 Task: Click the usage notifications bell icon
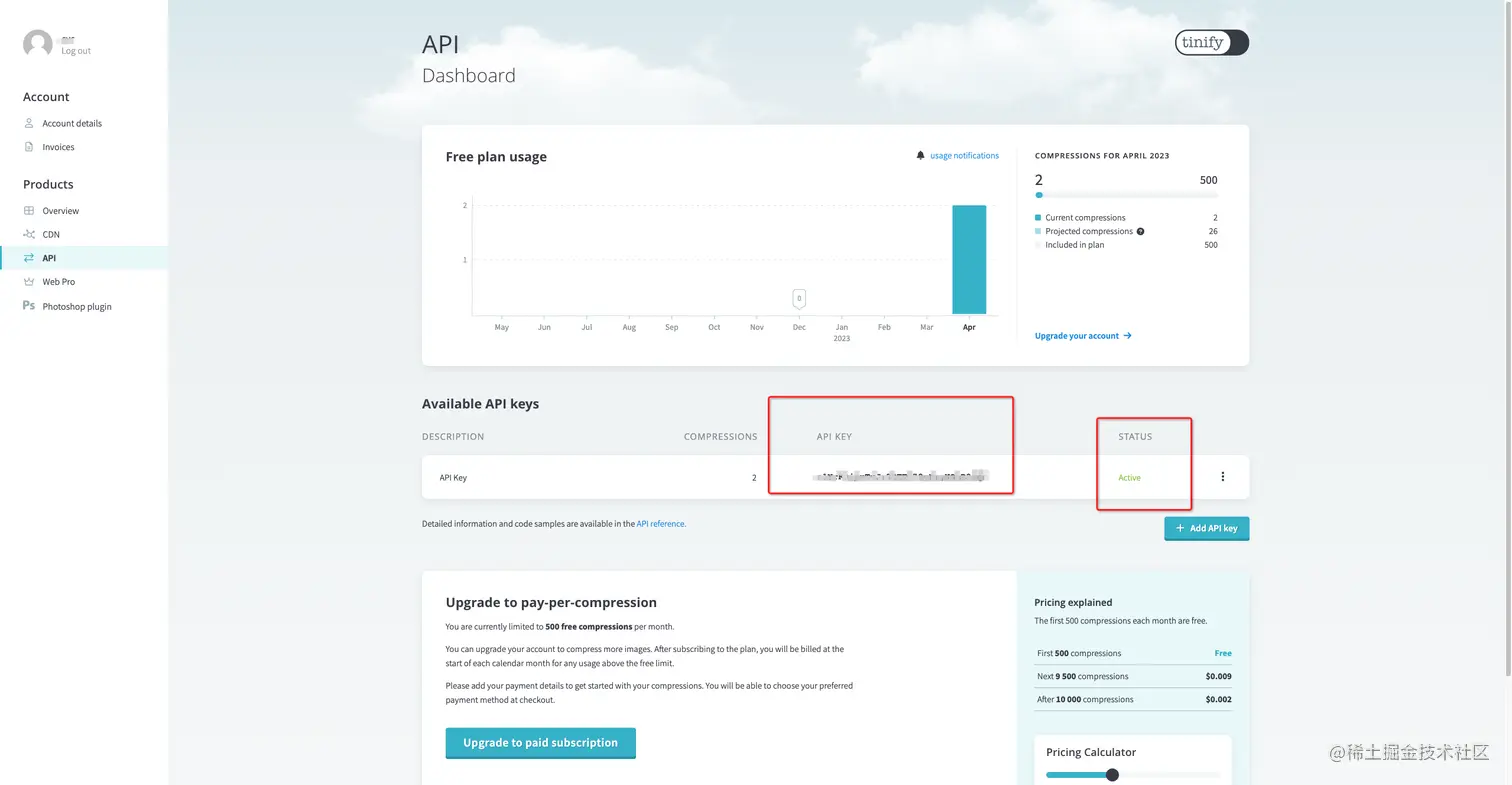(x=920, y=156)
